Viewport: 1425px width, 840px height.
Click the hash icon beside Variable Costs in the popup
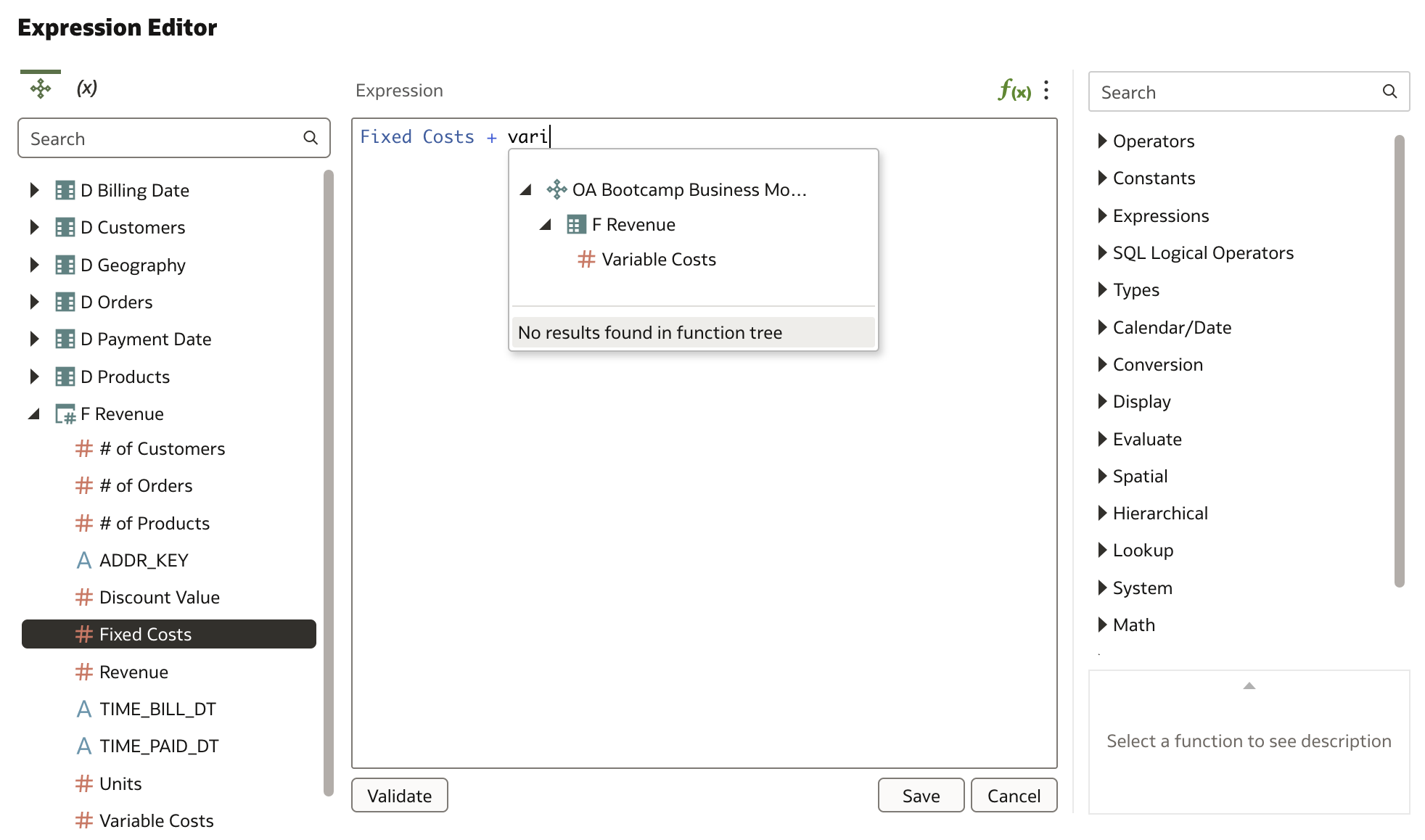586,259
